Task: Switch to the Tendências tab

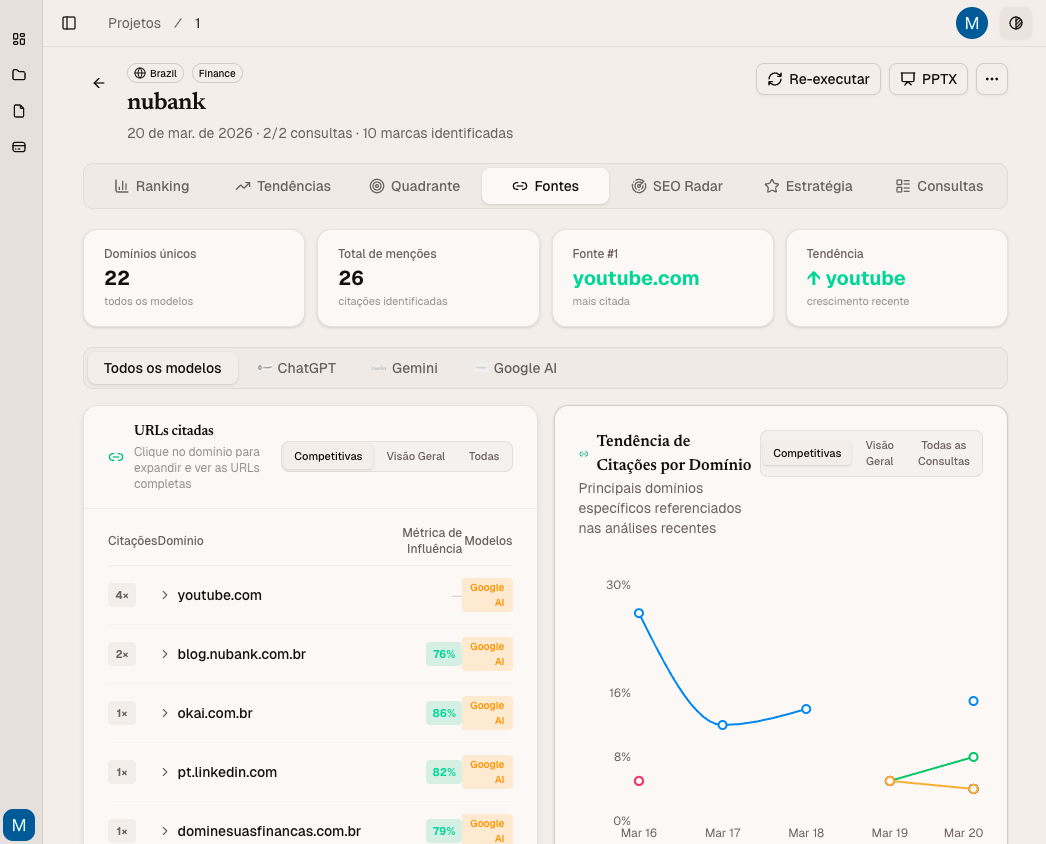Action: (283, 186)
